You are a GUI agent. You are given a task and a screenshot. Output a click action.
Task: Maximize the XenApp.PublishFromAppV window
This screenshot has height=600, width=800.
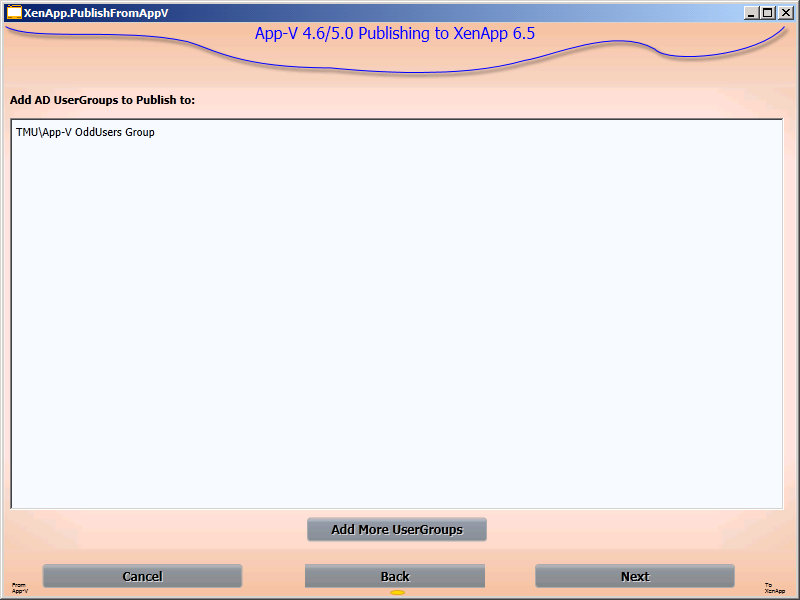768,13
